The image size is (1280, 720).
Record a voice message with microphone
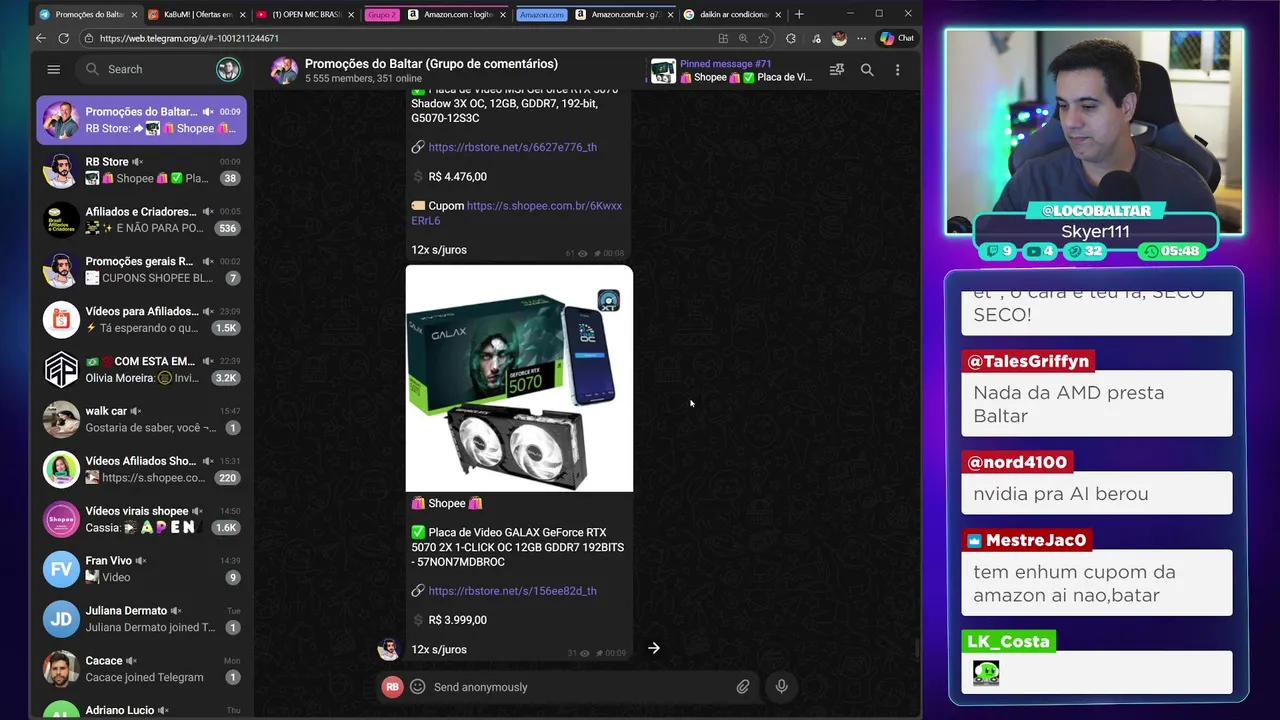click(x=781, y=687)
